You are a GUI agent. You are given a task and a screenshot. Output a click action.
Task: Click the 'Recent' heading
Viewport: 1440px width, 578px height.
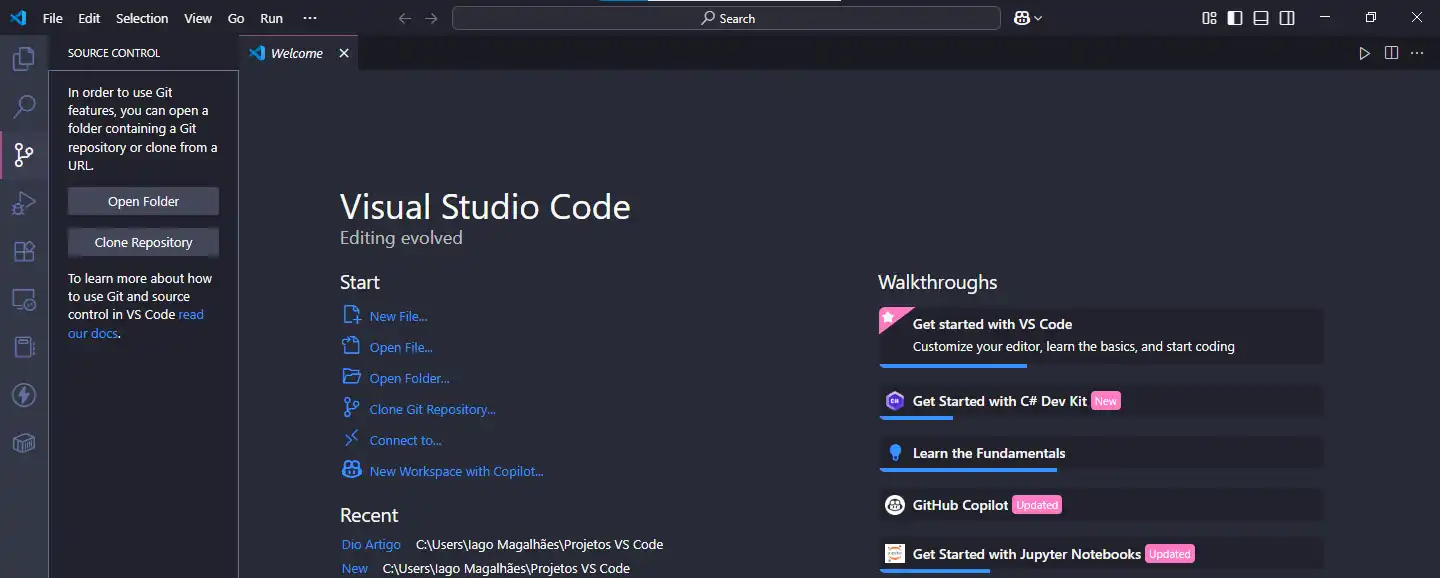[369, 515]
